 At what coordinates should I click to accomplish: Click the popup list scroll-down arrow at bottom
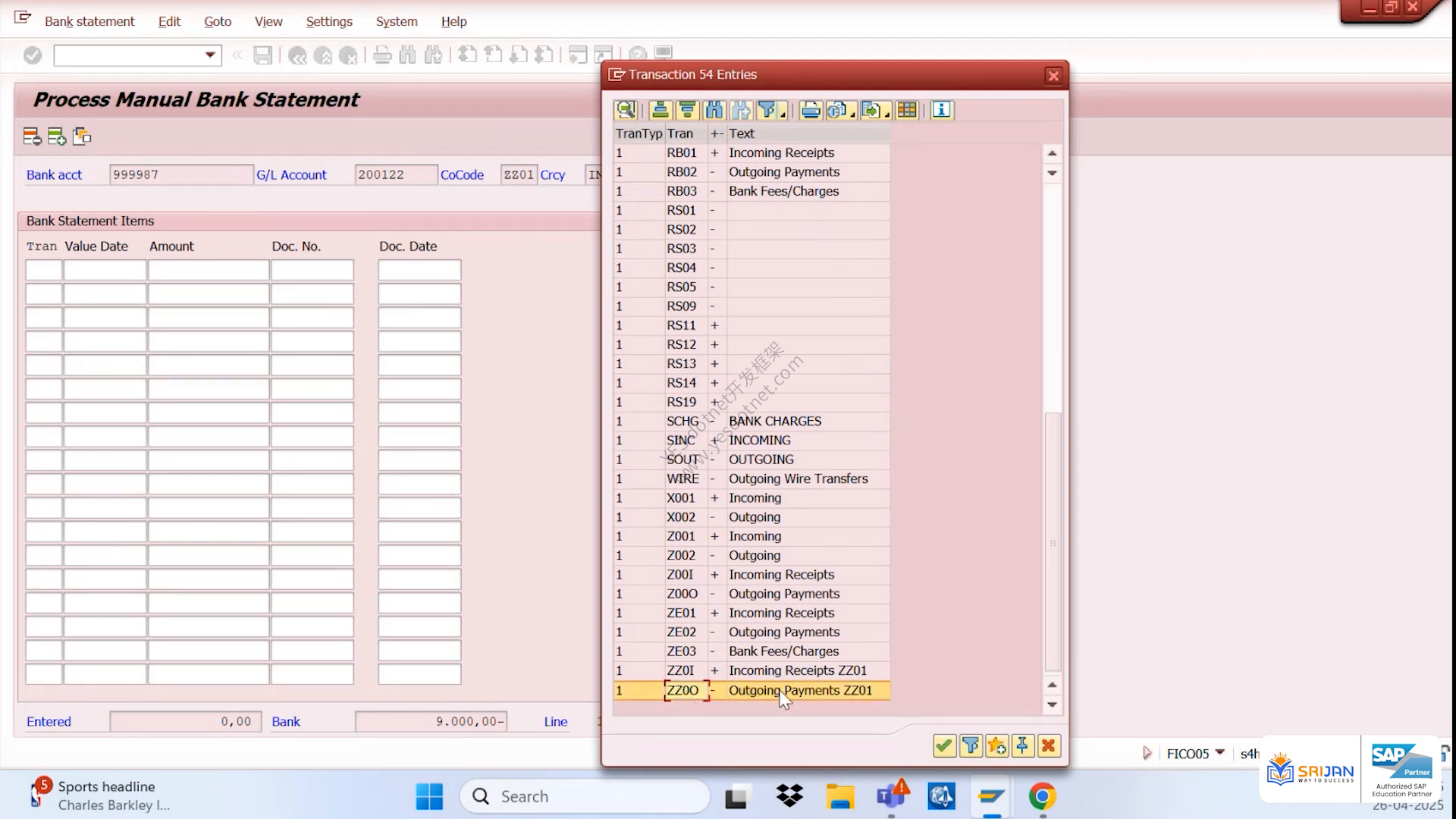(1052, 704)
